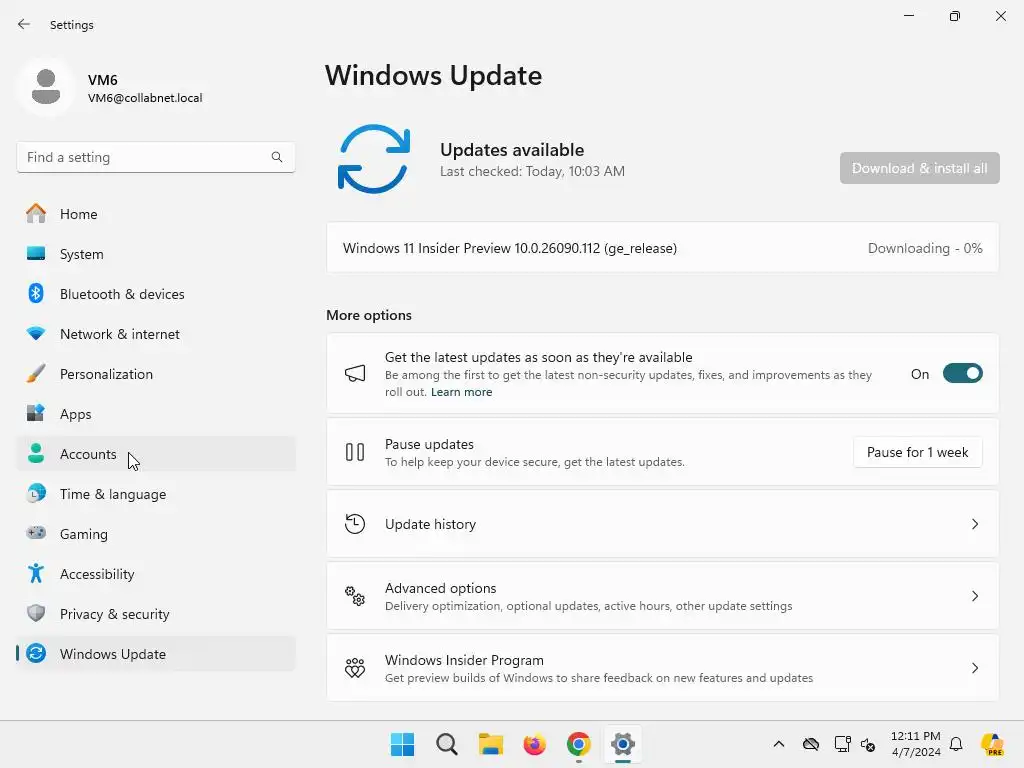
Task: Click the Bluetooth icon in sidebar
Action: point(36,293)
